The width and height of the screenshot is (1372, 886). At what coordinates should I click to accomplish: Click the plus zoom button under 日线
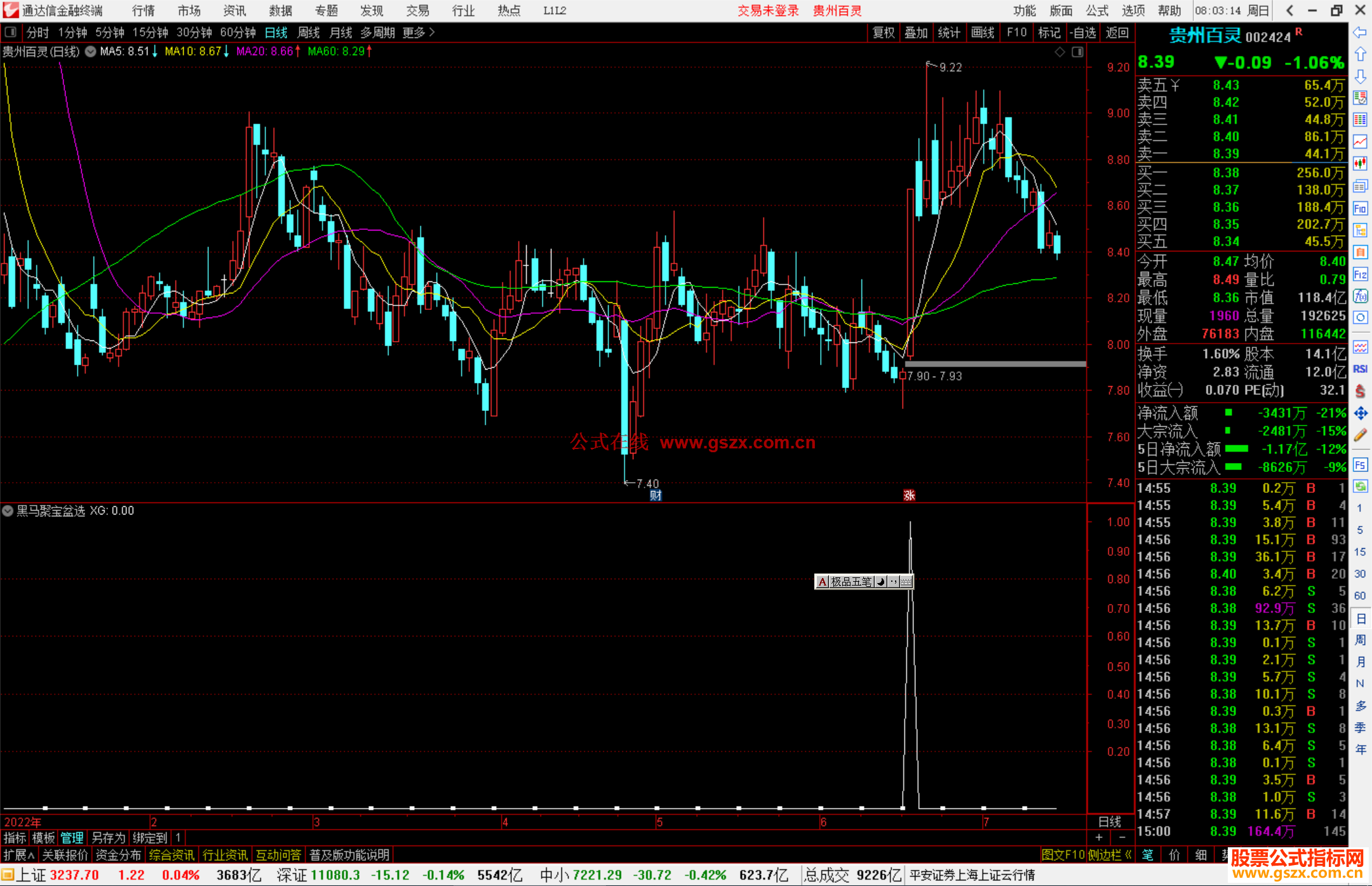pos(1099,838)
